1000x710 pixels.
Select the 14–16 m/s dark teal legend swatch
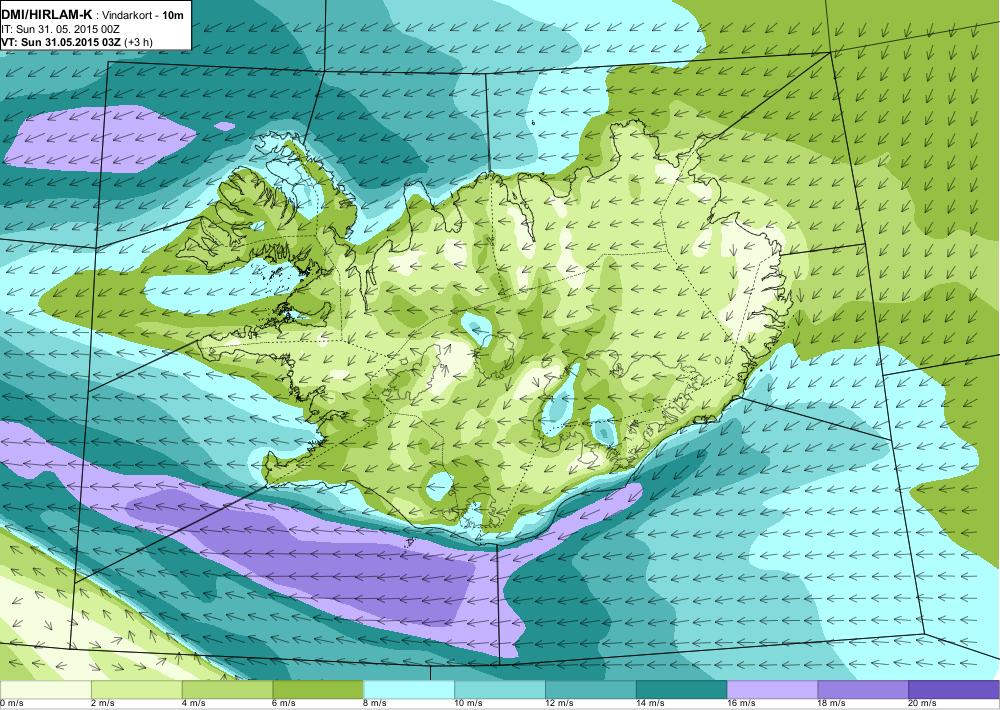click(x=682, y=689)
